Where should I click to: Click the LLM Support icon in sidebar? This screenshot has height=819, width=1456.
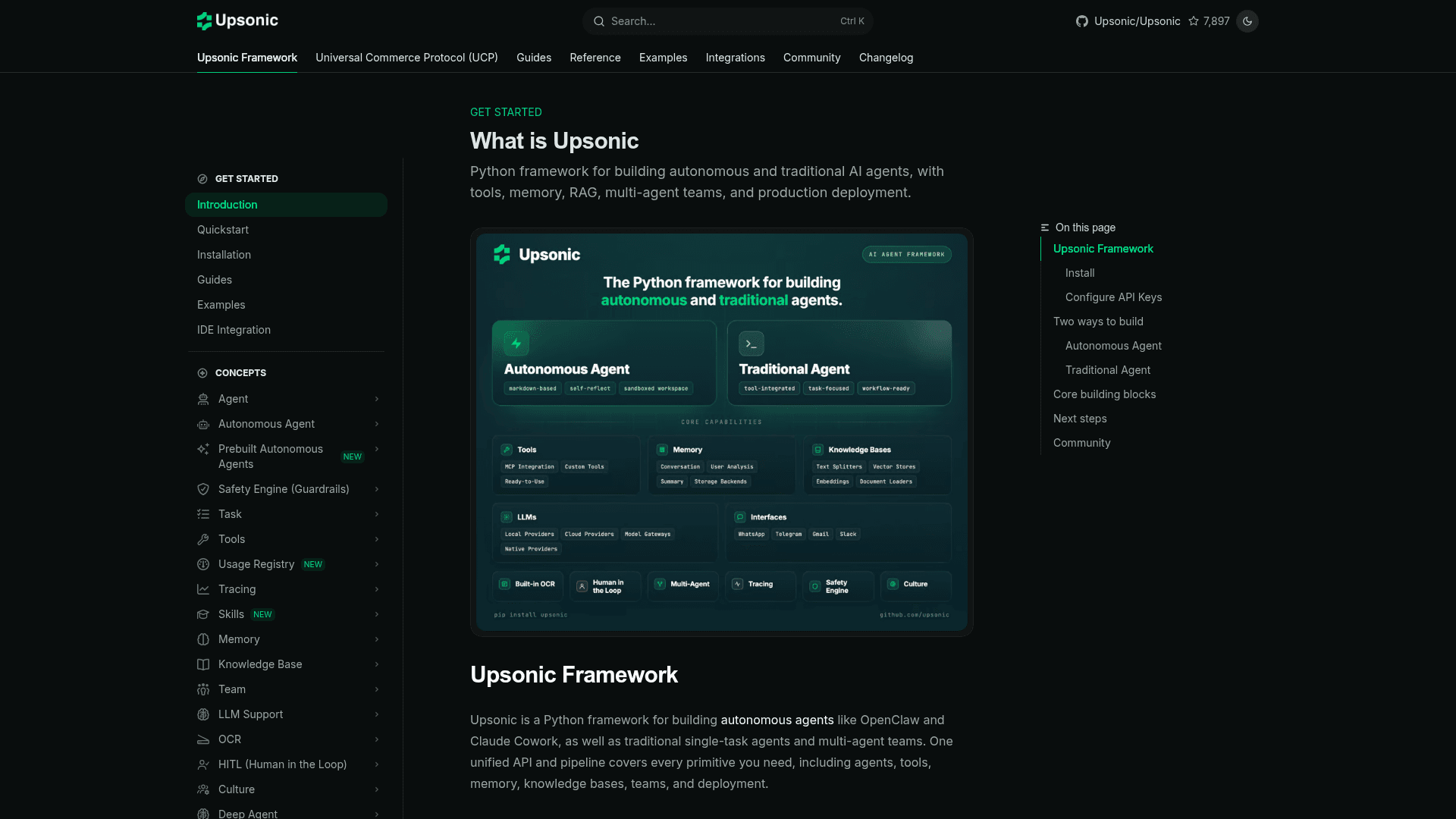tap(203, 714)
